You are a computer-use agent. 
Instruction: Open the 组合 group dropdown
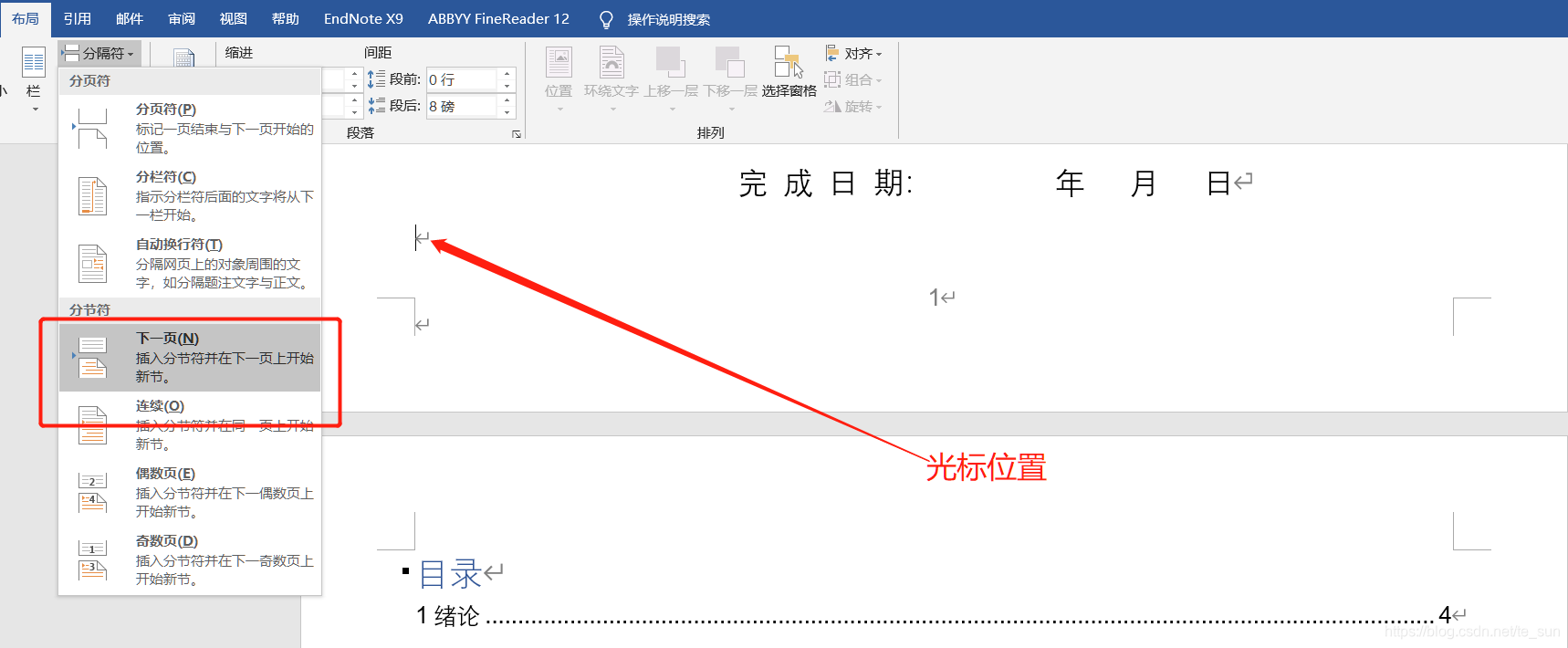click(853, 80)
